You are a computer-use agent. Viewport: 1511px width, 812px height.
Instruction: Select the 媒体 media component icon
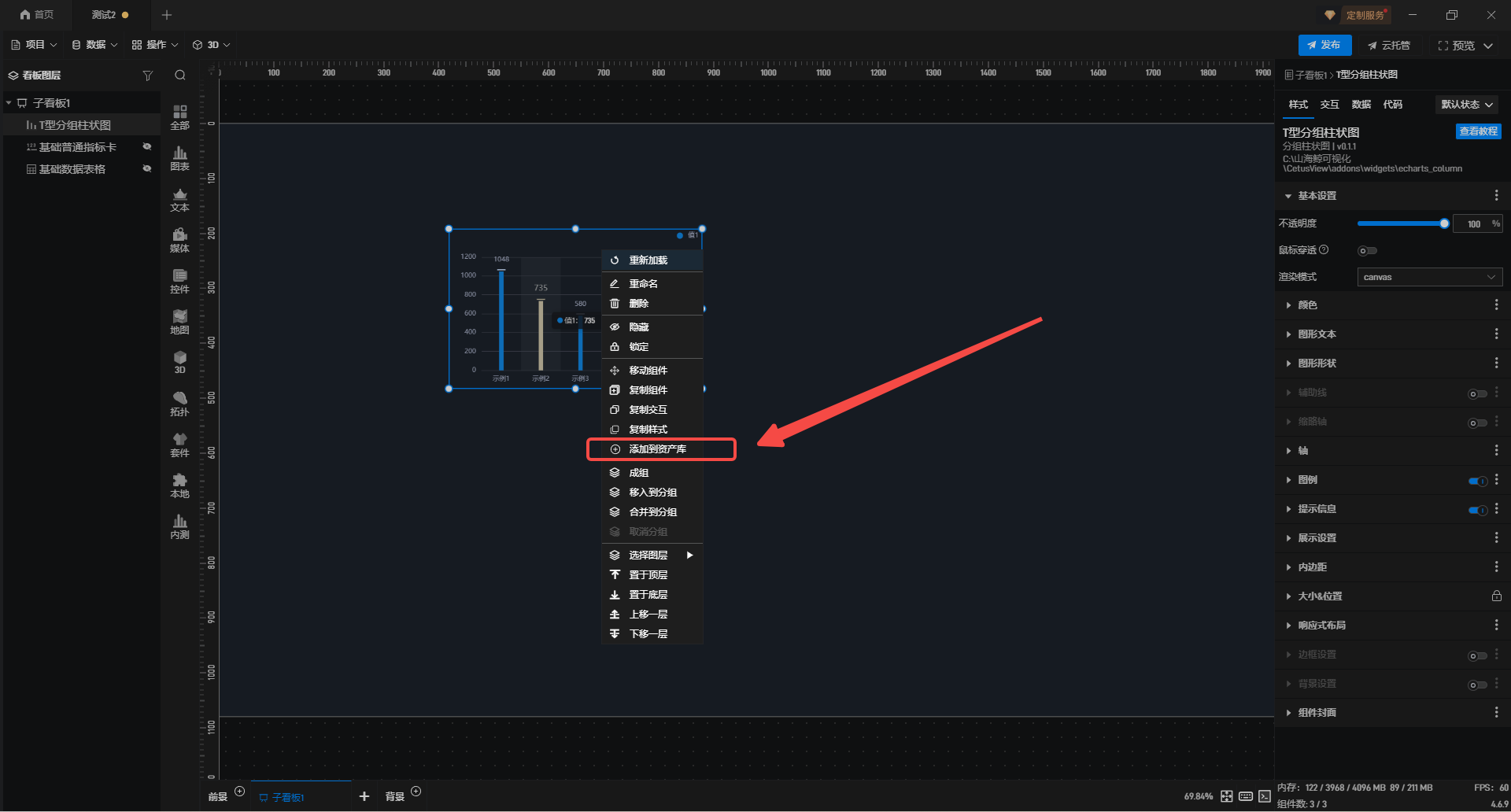tap(179, 239)
